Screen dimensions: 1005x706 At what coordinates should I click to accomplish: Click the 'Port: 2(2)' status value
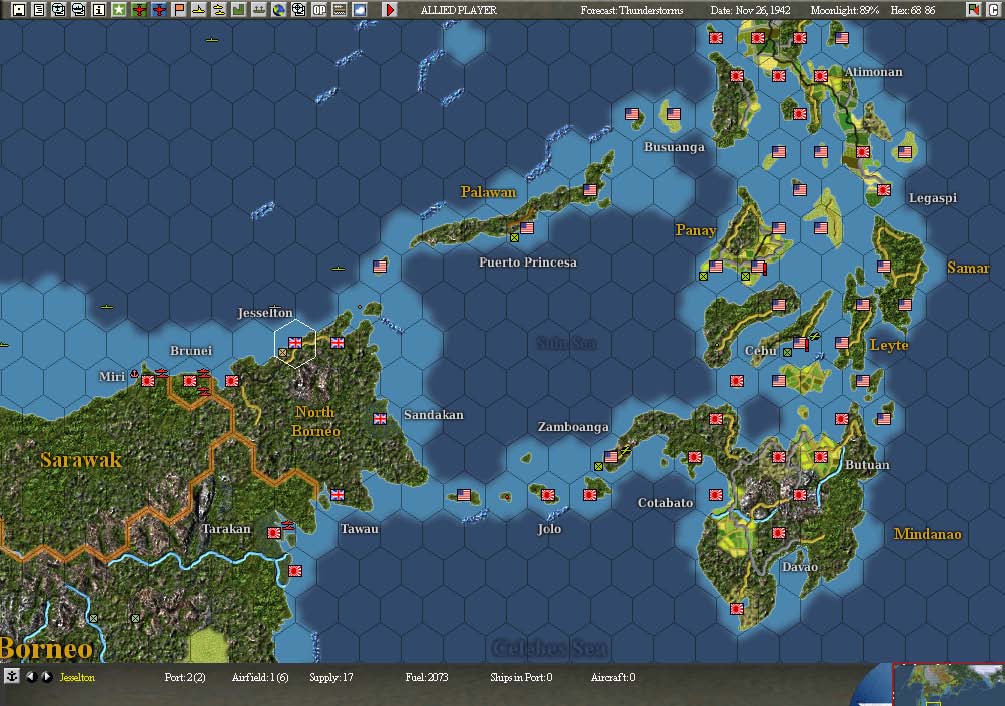click(185, 677)
